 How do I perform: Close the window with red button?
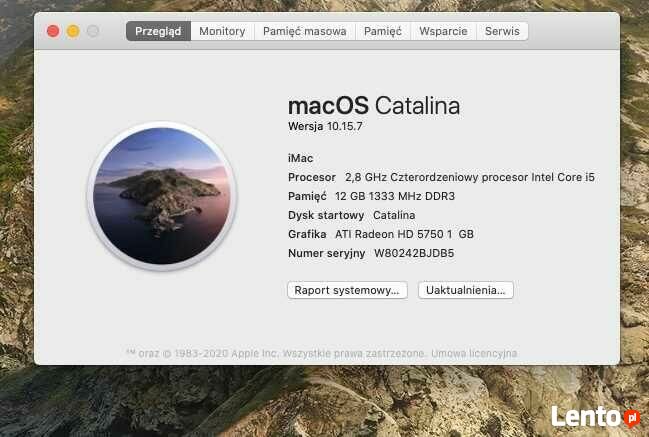[x=53, y=31]
